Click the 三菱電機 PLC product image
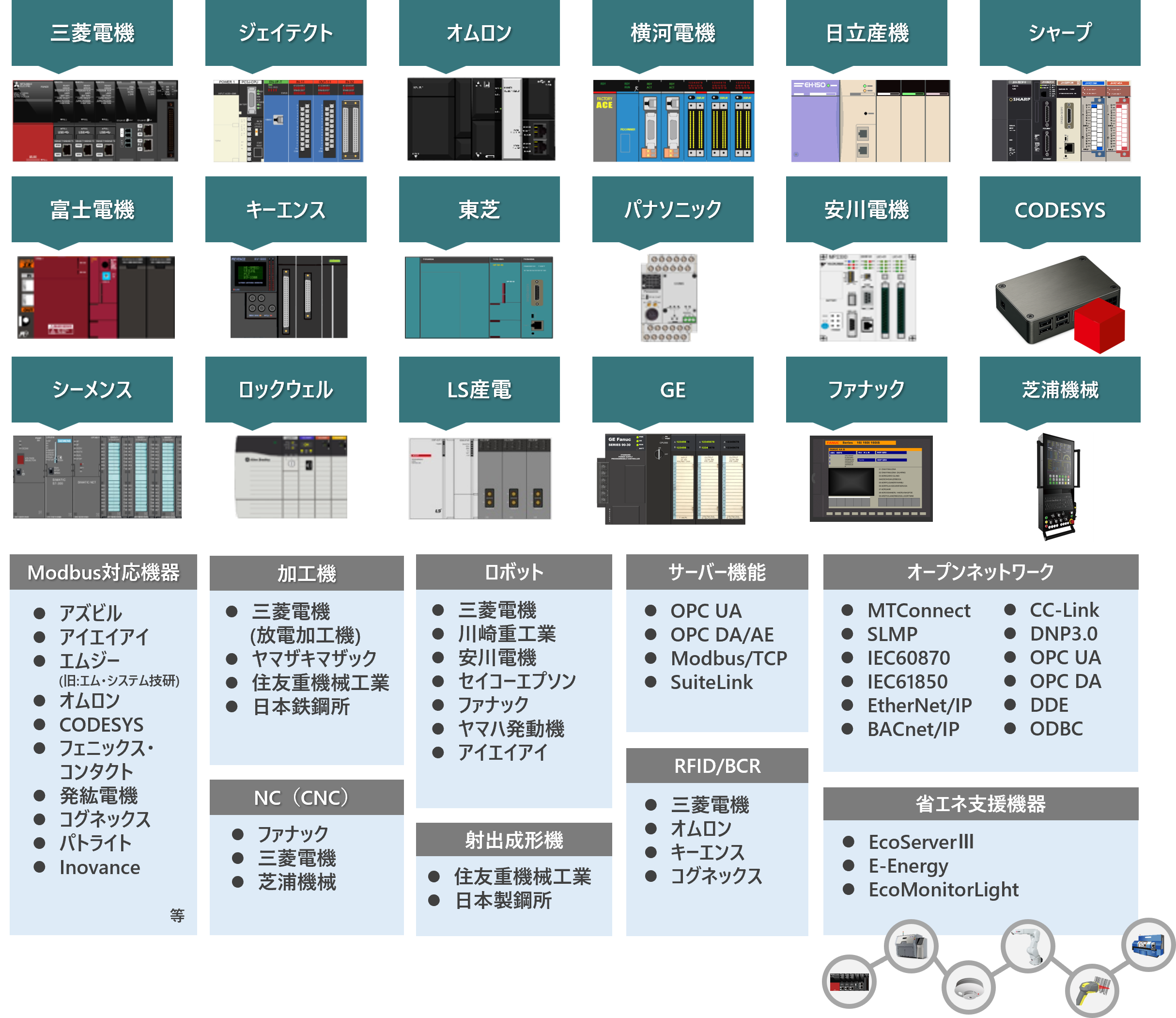 (x=95, y=121)
